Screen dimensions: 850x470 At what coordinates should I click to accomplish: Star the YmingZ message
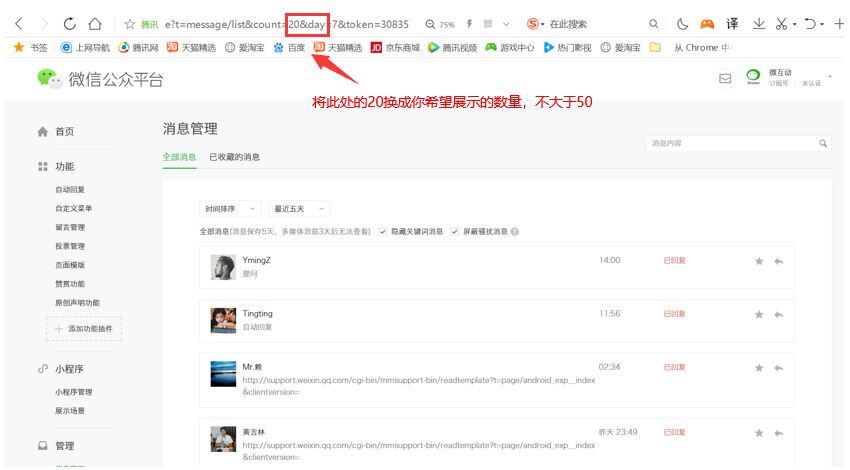tap(759, 261)
